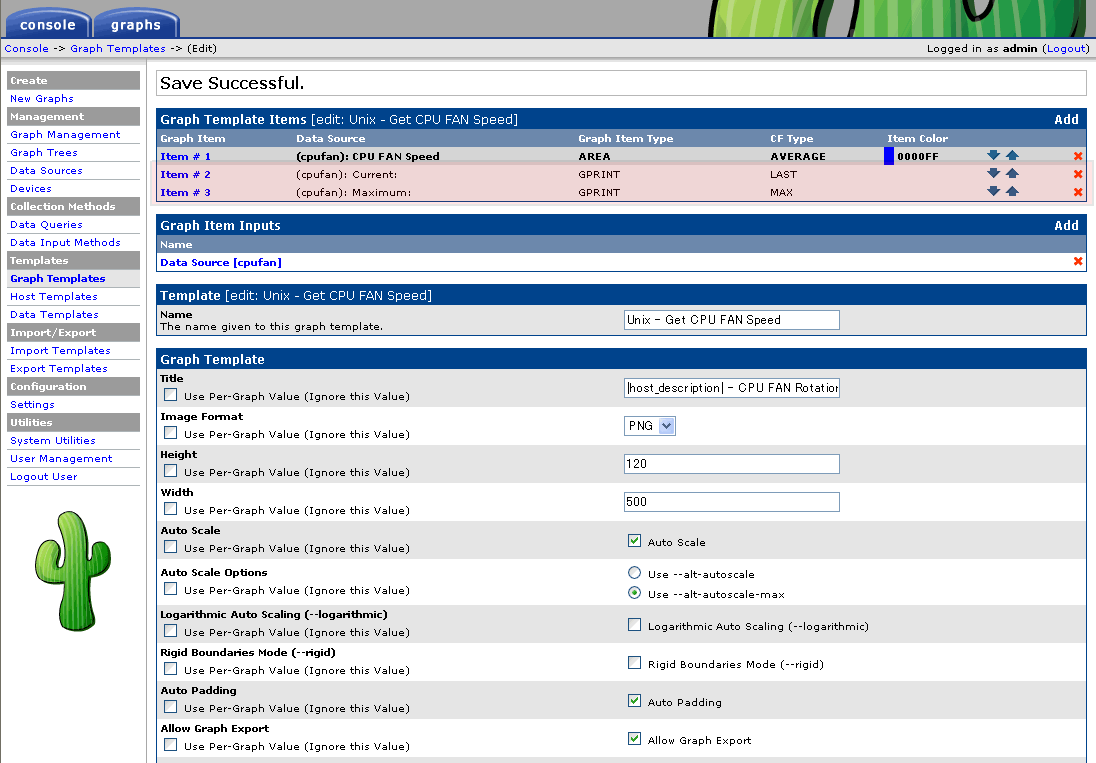Image resolution: width=1096 pixels, height=763 pixels.
Task: Enable Logarithmic Auto Scaling checkbox
Action: [634, 625]
